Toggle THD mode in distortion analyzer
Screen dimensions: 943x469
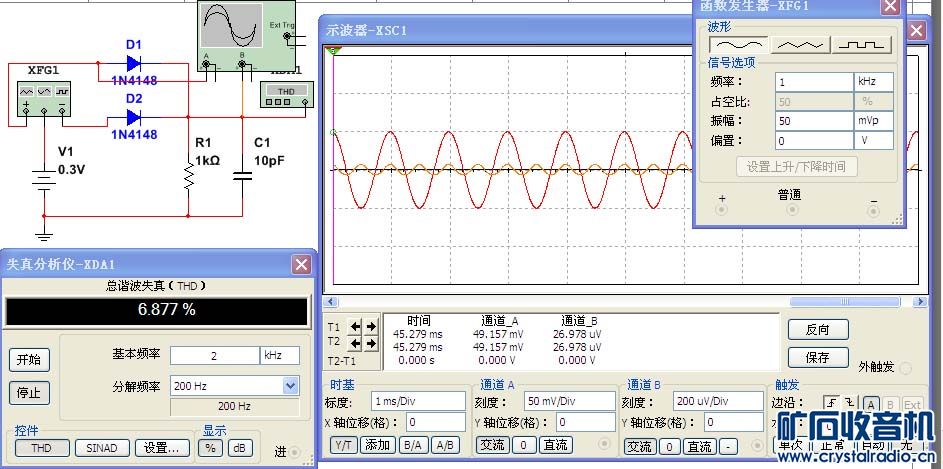coord(41,448)
